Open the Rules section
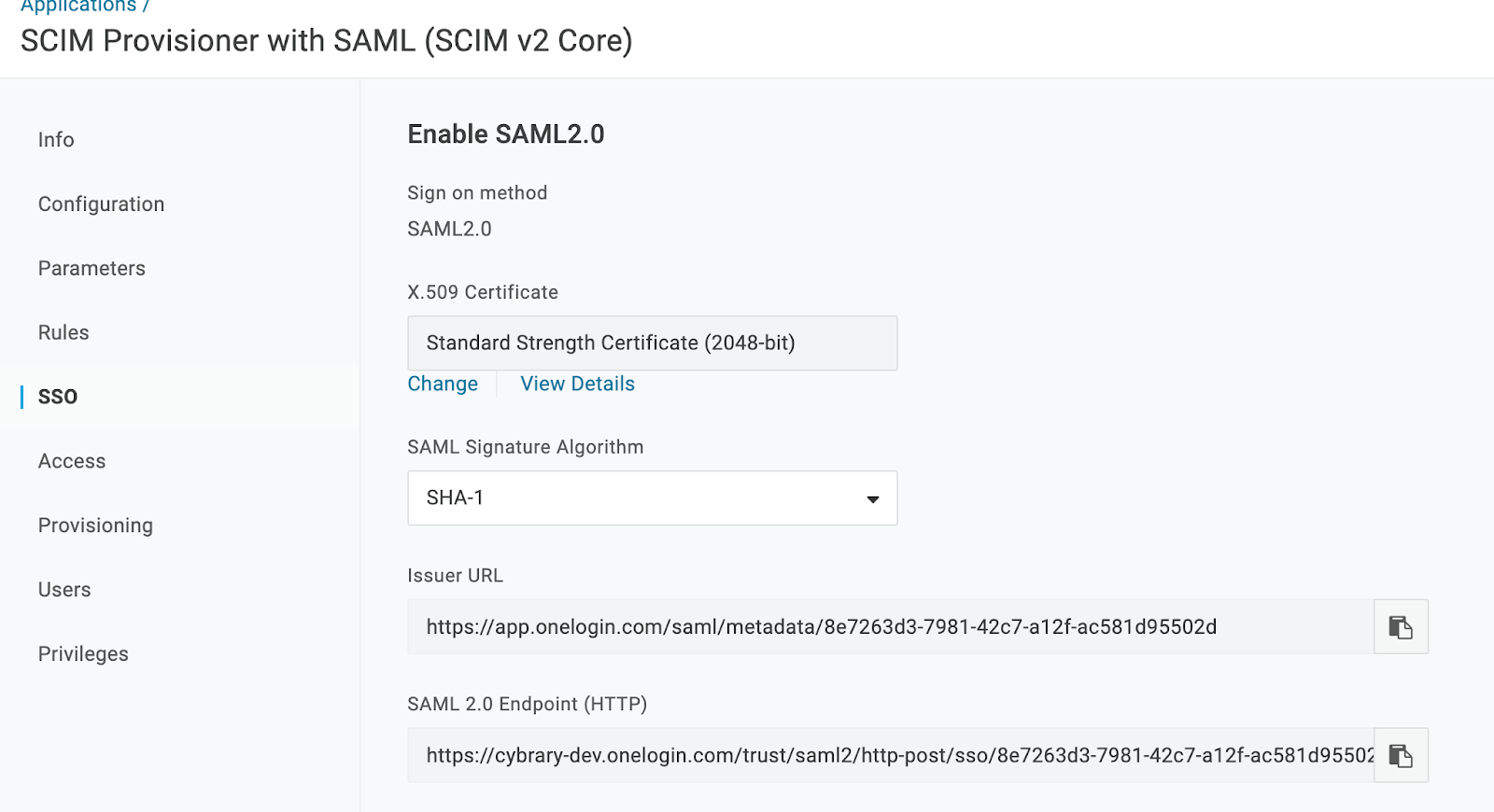This screenshot has height=812, width=1494. [63, 333]
